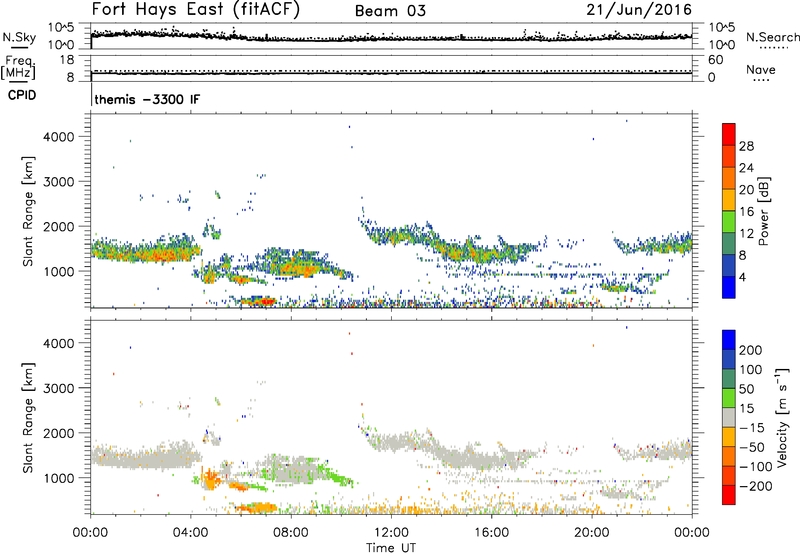Click the 'Power [dB]' color bar label
The width and height of the screenshot is (800, 554).
pos(763,211)
